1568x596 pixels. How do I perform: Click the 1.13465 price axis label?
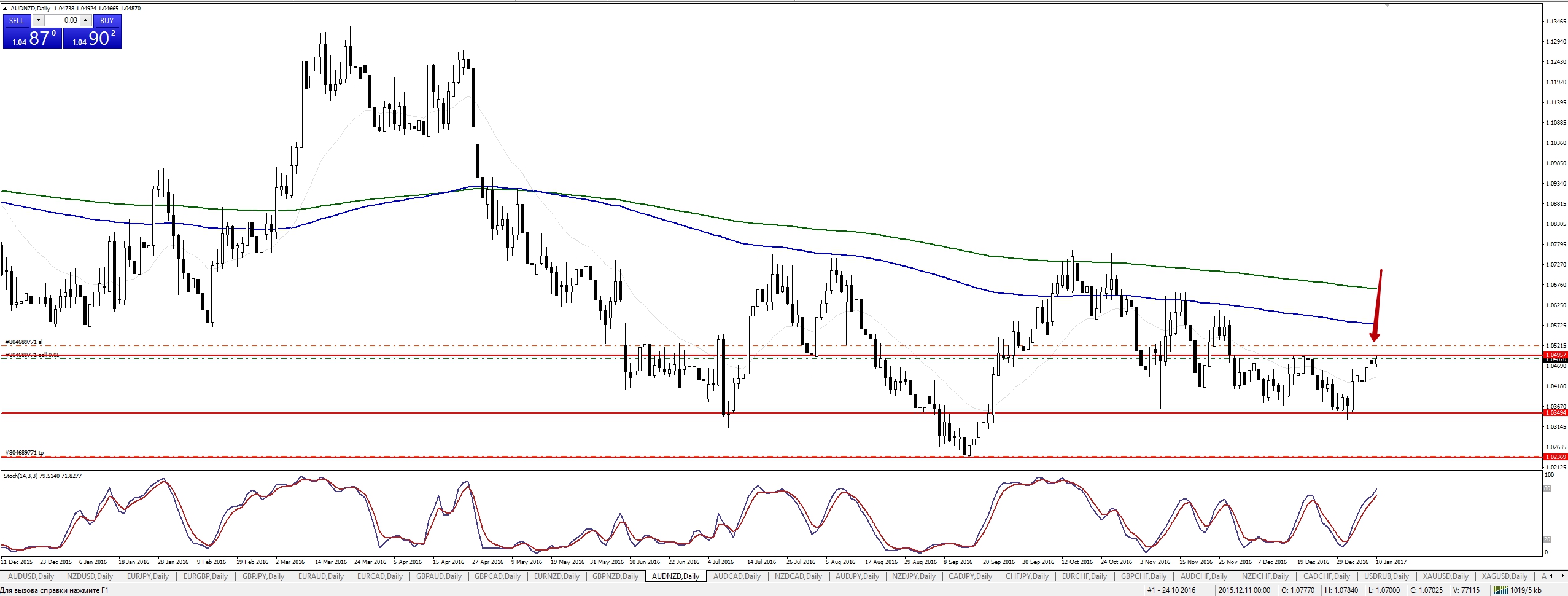1556,22
